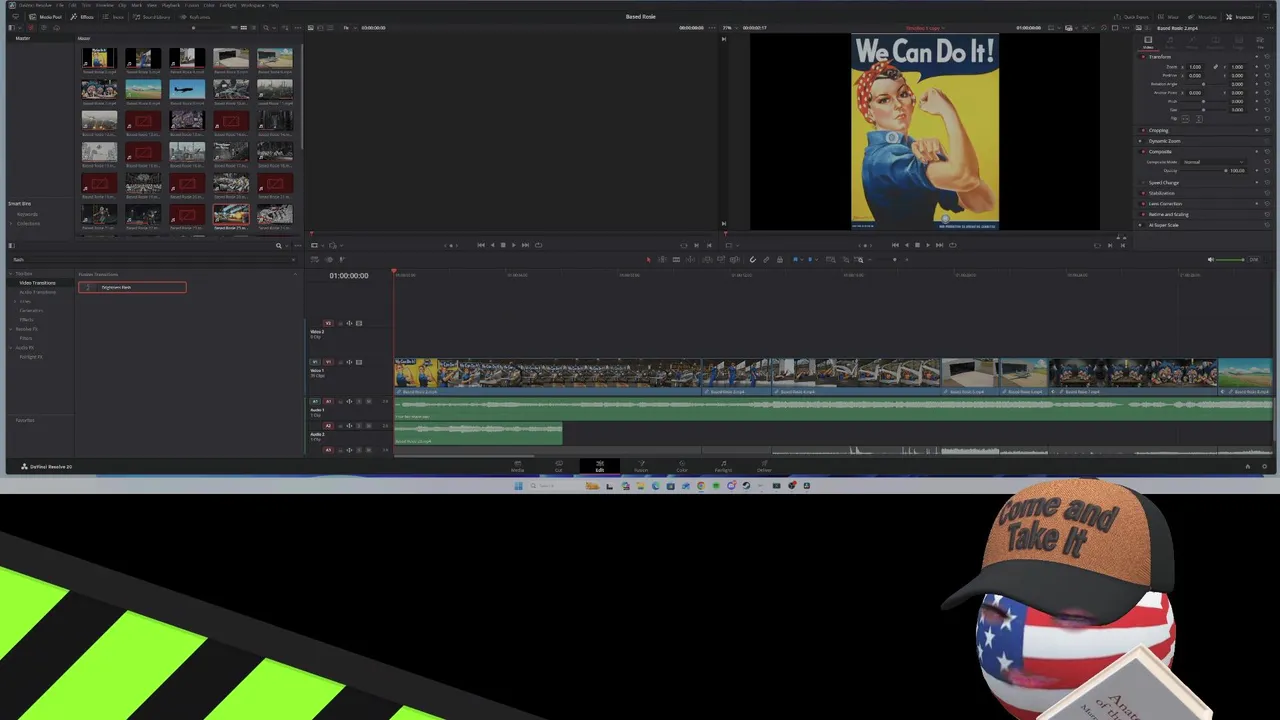The image size is (1280, 720).
Task: Toggle the Dynamic Zoom enable dot
Action: (1140, 141)
